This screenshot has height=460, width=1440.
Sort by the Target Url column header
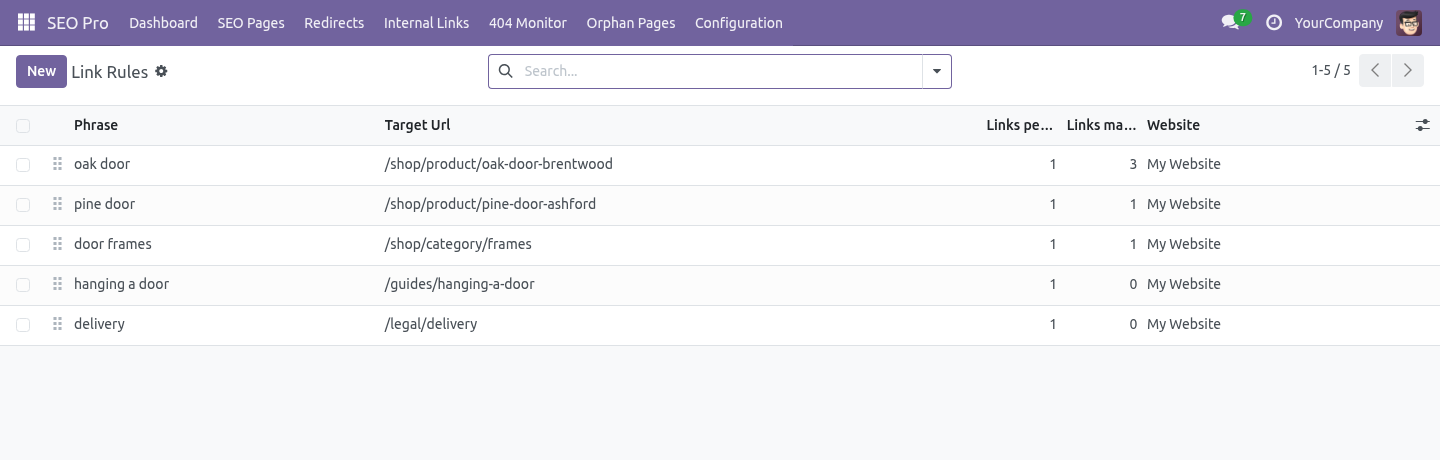tap(417, 125)
